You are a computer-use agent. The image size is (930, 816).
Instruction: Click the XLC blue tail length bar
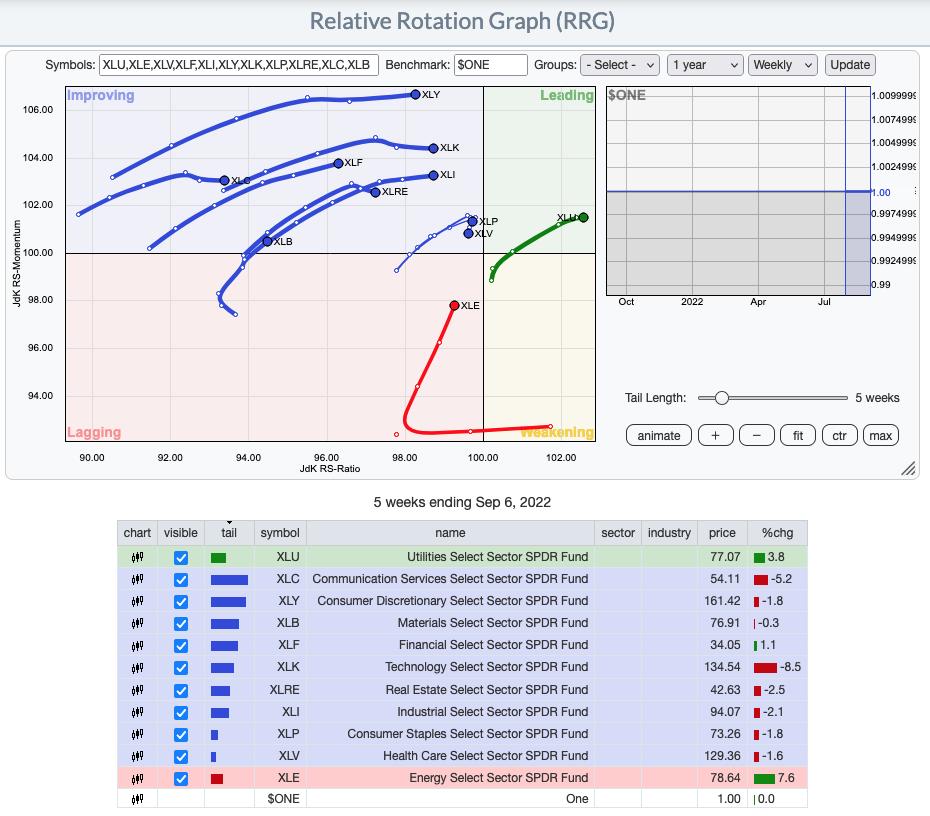click(x=229, y=580)
